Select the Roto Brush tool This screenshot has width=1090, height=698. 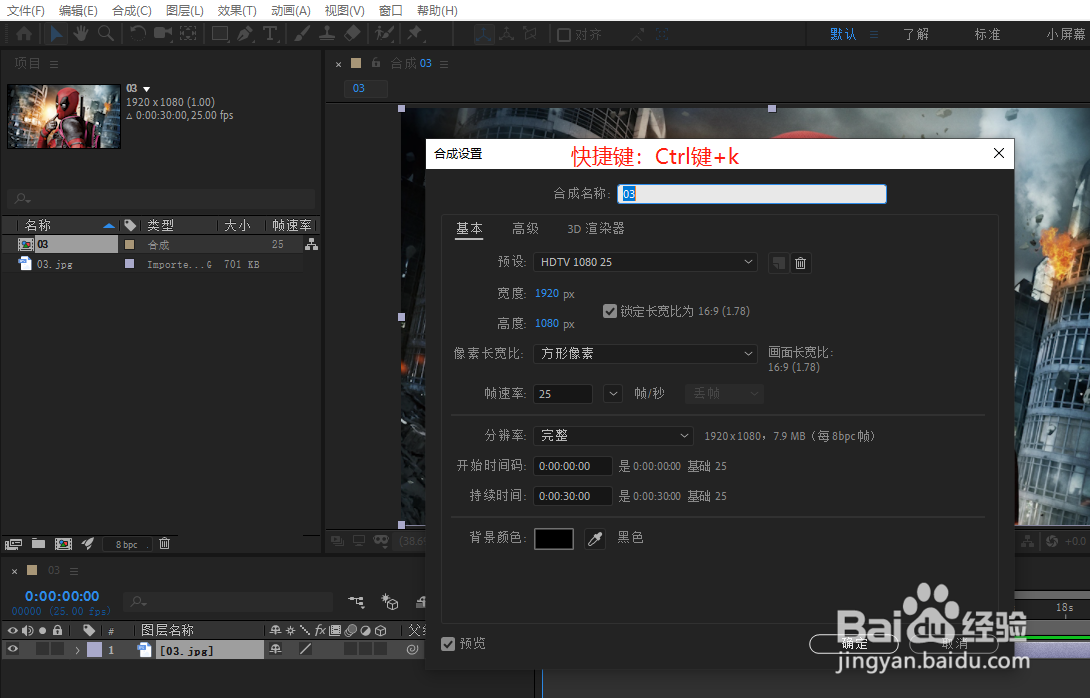click(x=384, y=33)
